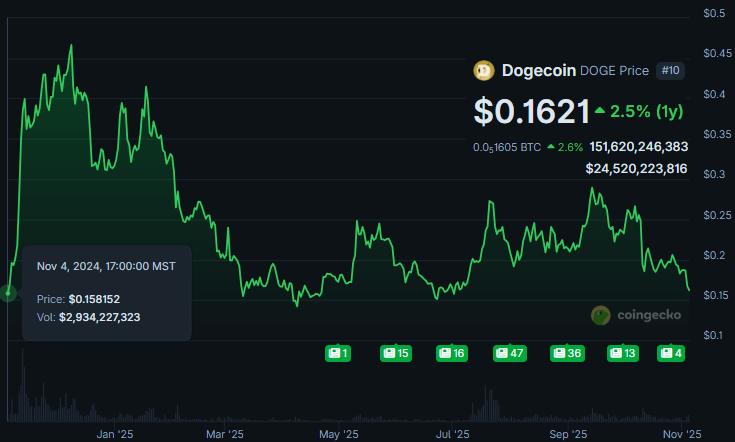
Task: Open the news marker labeled 4
Action: point(670,353)
